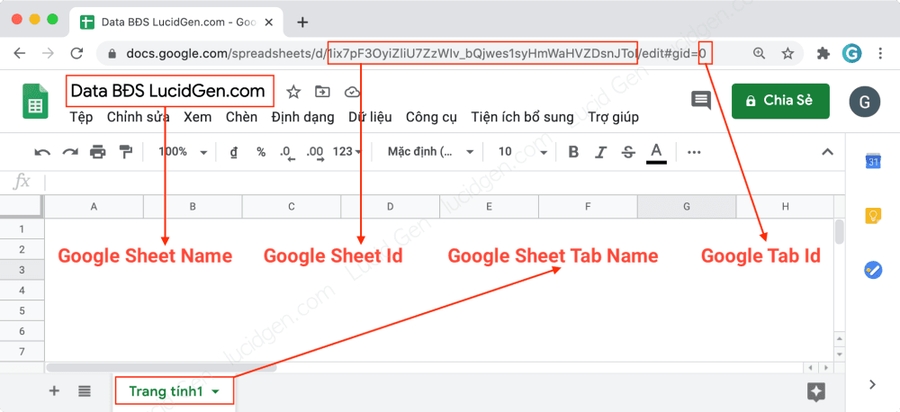900x412 pixels.
Task: Select column G header
Action: 686,207
